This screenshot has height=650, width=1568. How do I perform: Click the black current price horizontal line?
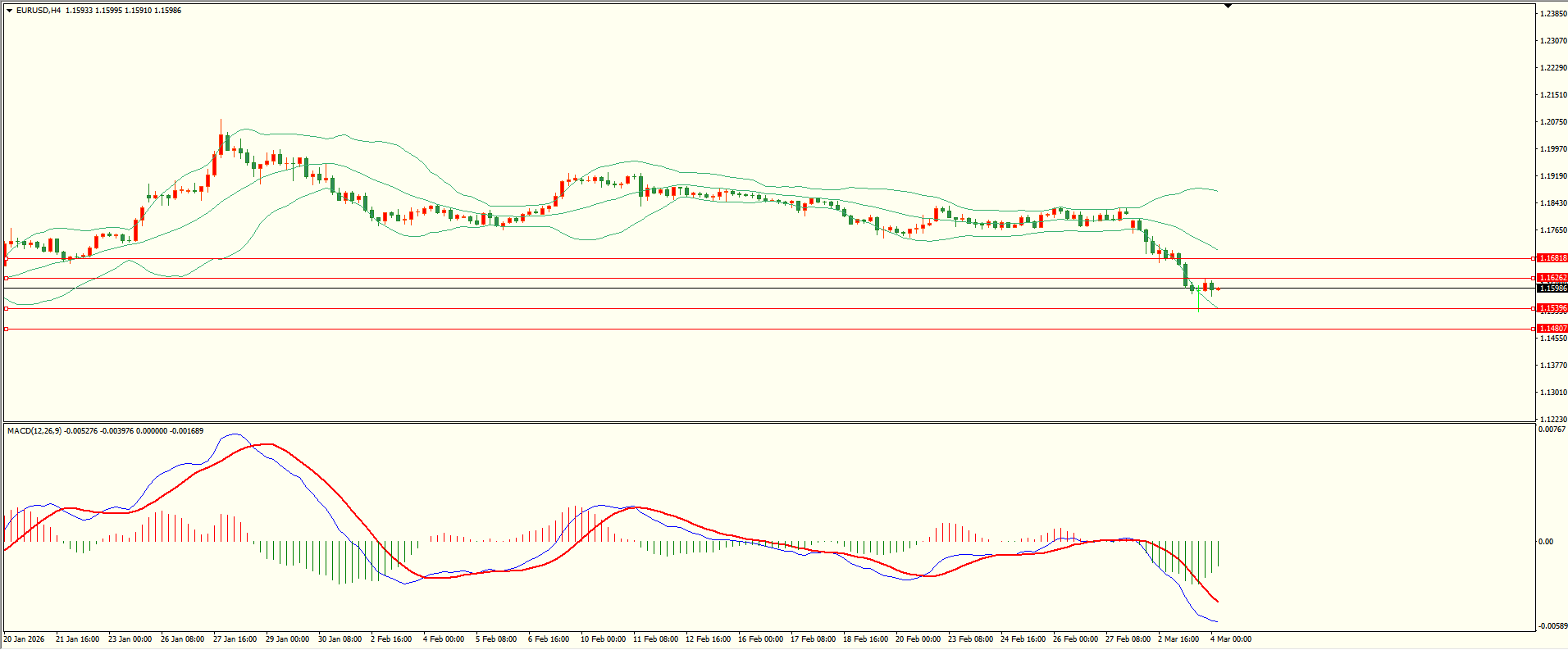tap(574, 289)
